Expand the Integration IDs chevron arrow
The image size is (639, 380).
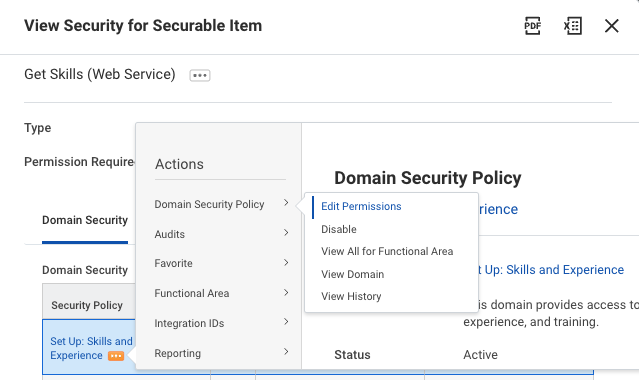pyautogui.click(x=286, y=322)
